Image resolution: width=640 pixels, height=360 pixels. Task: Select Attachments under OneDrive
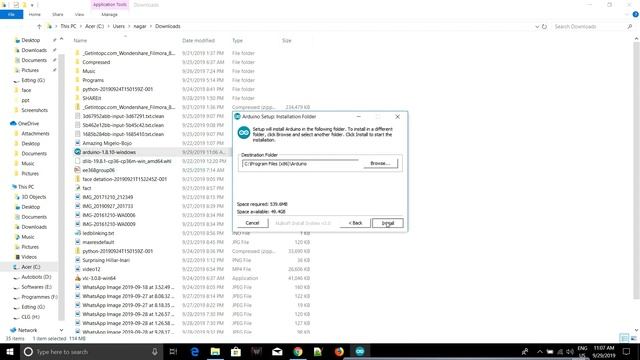35,133
